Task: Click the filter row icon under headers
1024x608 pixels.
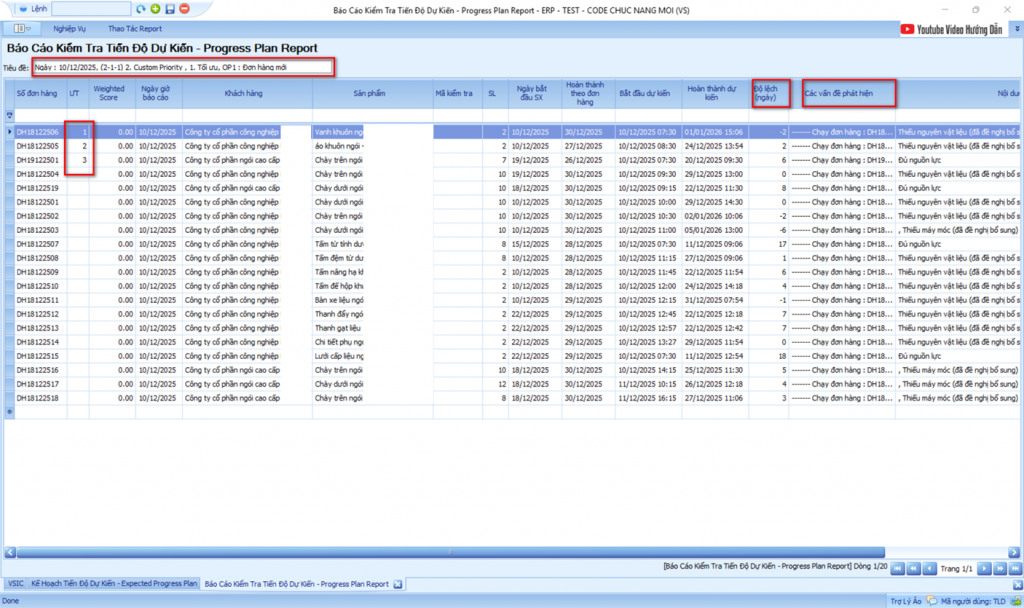Action: 10,116
